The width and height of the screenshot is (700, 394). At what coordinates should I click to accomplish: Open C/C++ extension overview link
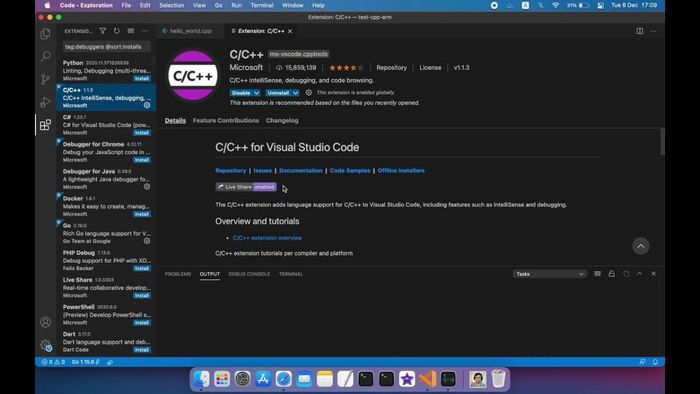tap(267, 238)
